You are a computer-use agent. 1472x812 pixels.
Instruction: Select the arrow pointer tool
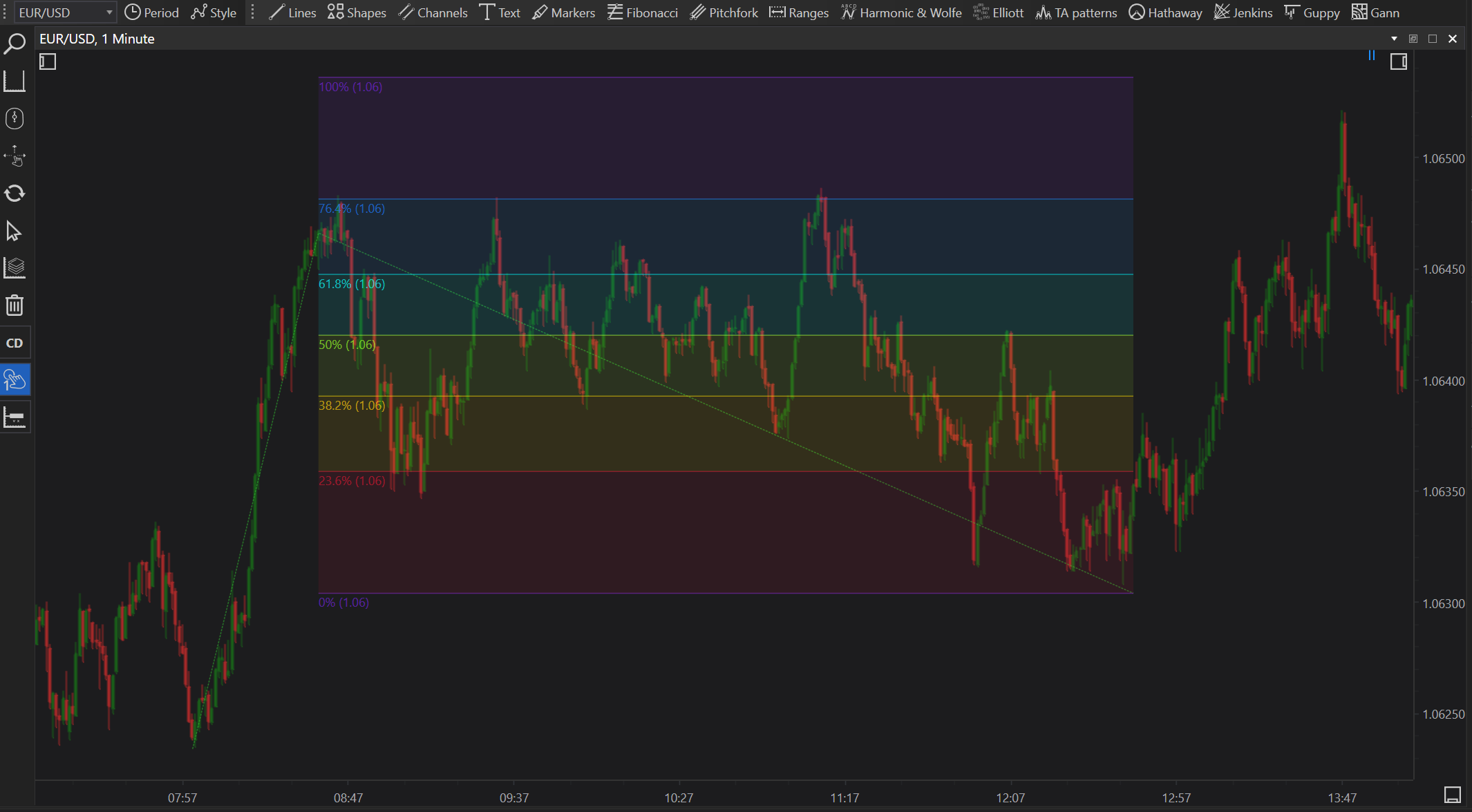pyautogui.click(x=14, y=231)
